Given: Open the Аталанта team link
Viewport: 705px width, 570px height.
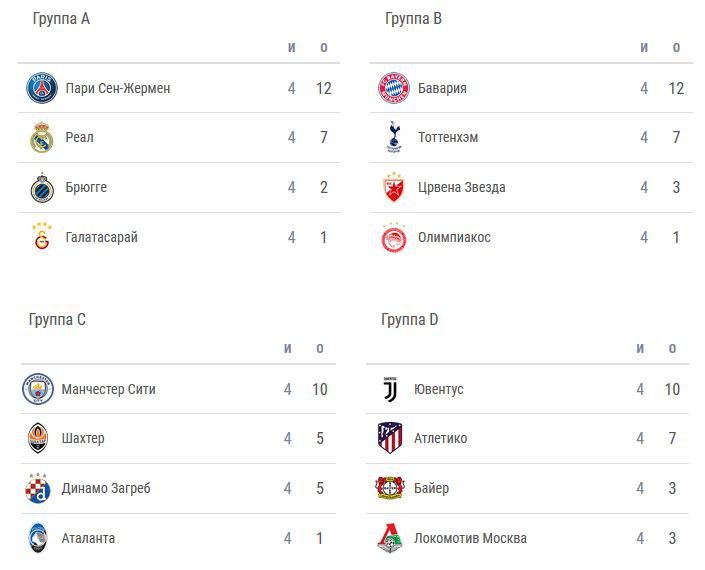Looking at the screenshot, I should tap(88, 538).
